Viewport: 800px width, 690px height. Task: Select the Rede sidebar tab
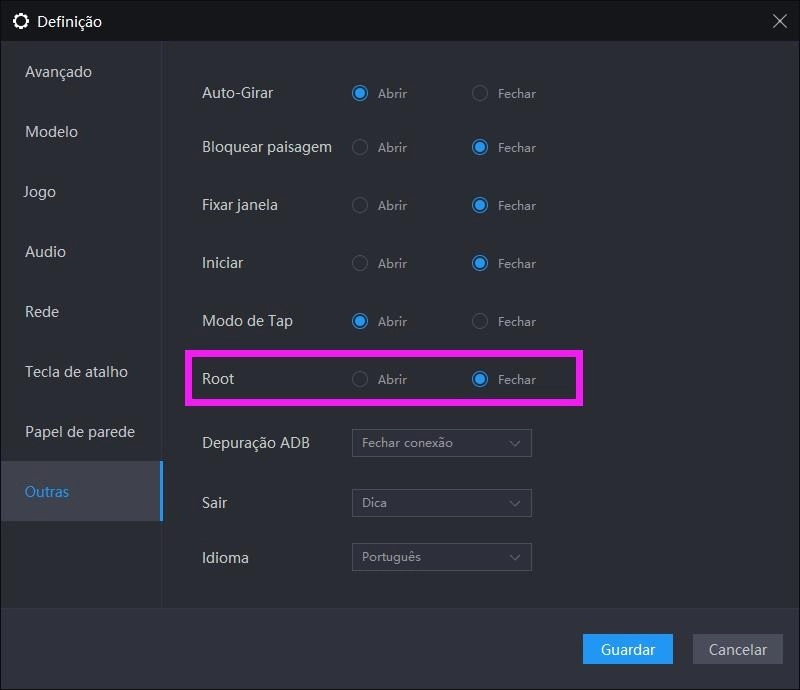click(42, 312)
